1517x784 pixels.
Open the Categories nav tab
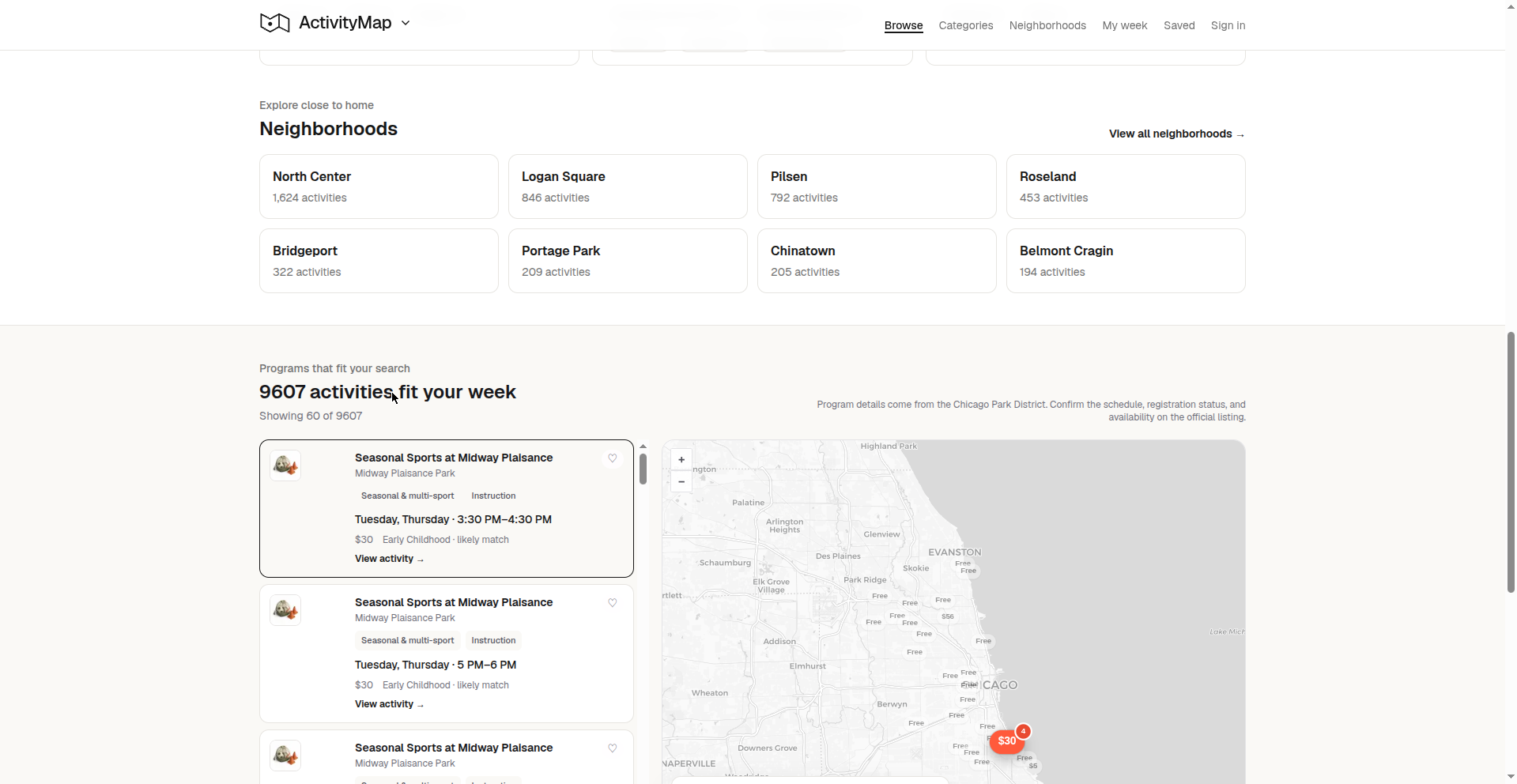point(965,25)
